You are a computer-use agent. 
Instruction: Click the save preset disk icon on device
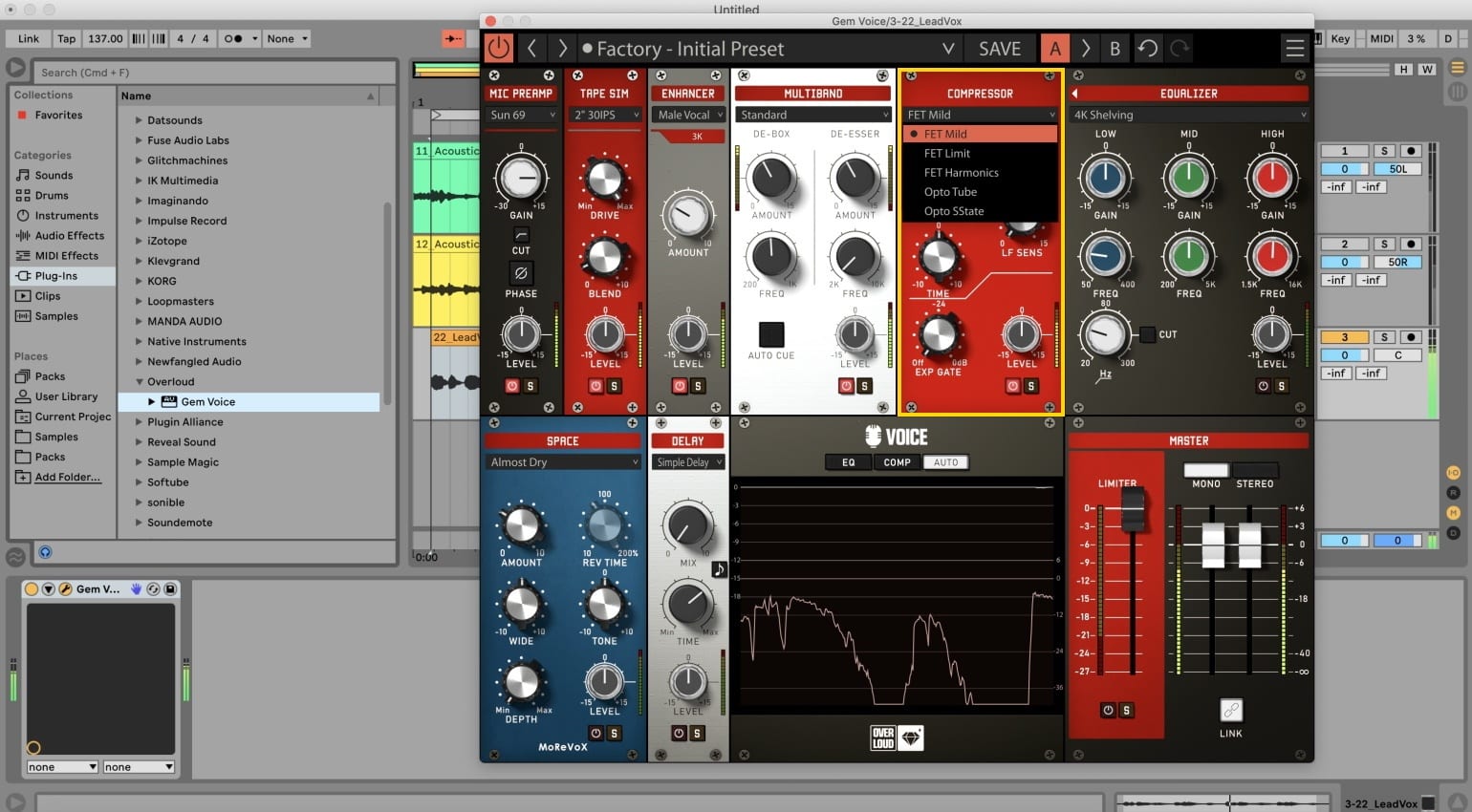click(170, 589)
